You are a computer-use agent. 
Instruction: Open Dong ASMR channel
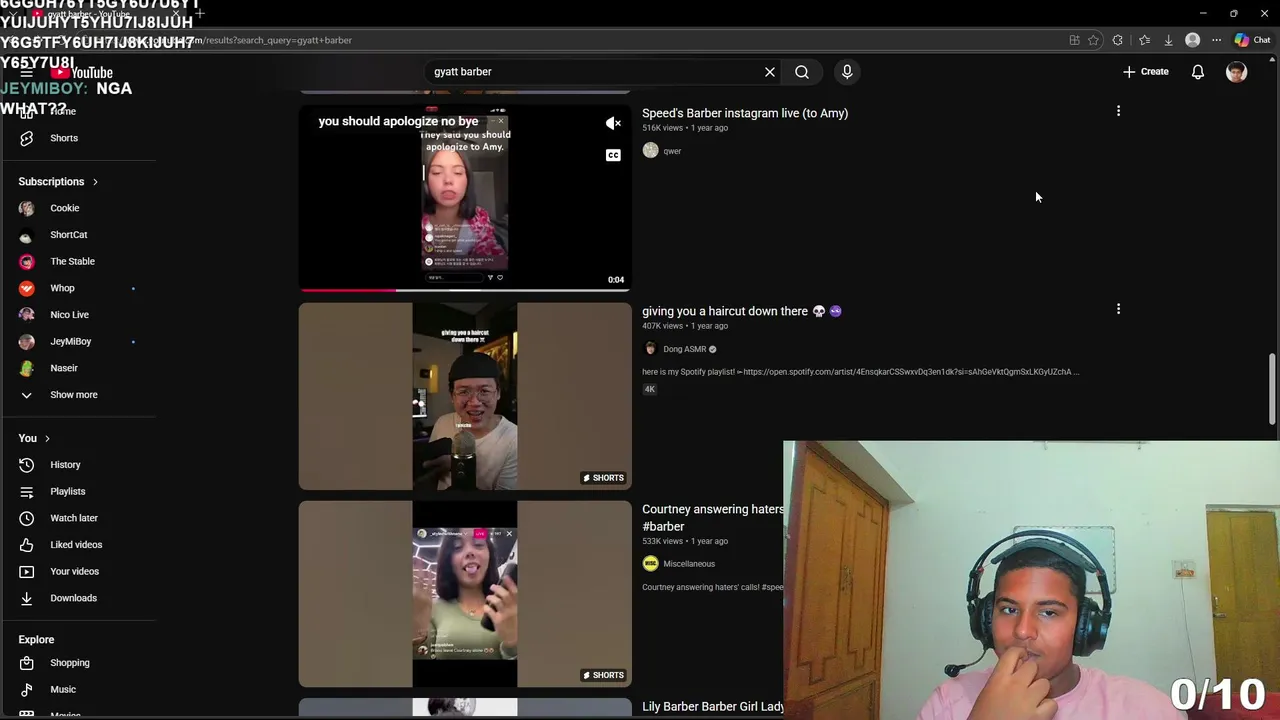click(684, 349)
